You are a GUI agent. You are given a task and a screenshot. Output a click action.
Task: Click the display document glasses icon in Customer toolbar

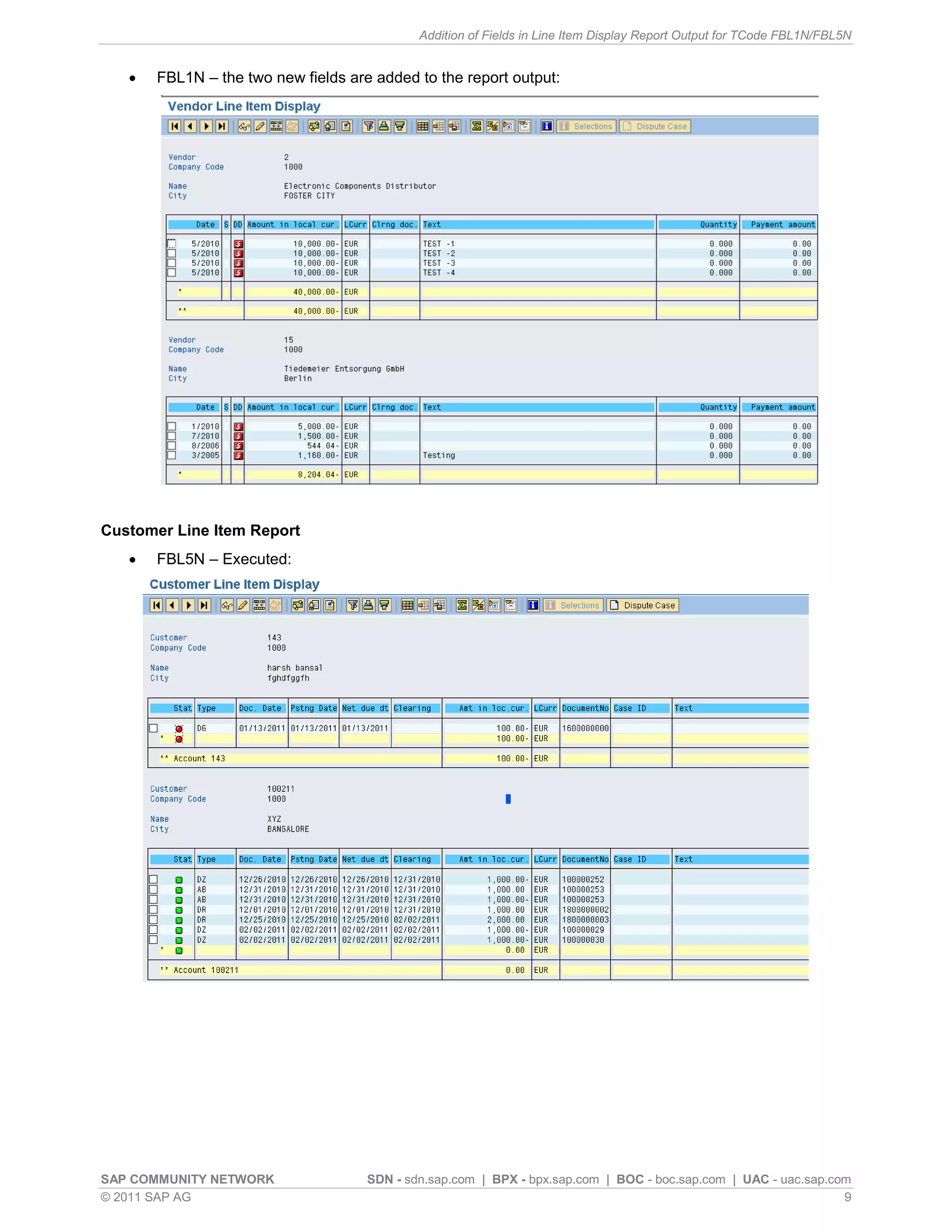tap(227, 605)
